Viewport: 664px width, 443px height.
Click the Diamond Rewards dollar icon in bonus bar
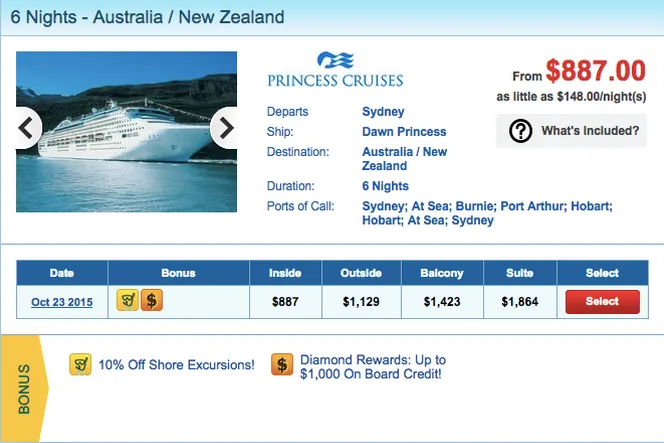(282, 365)
